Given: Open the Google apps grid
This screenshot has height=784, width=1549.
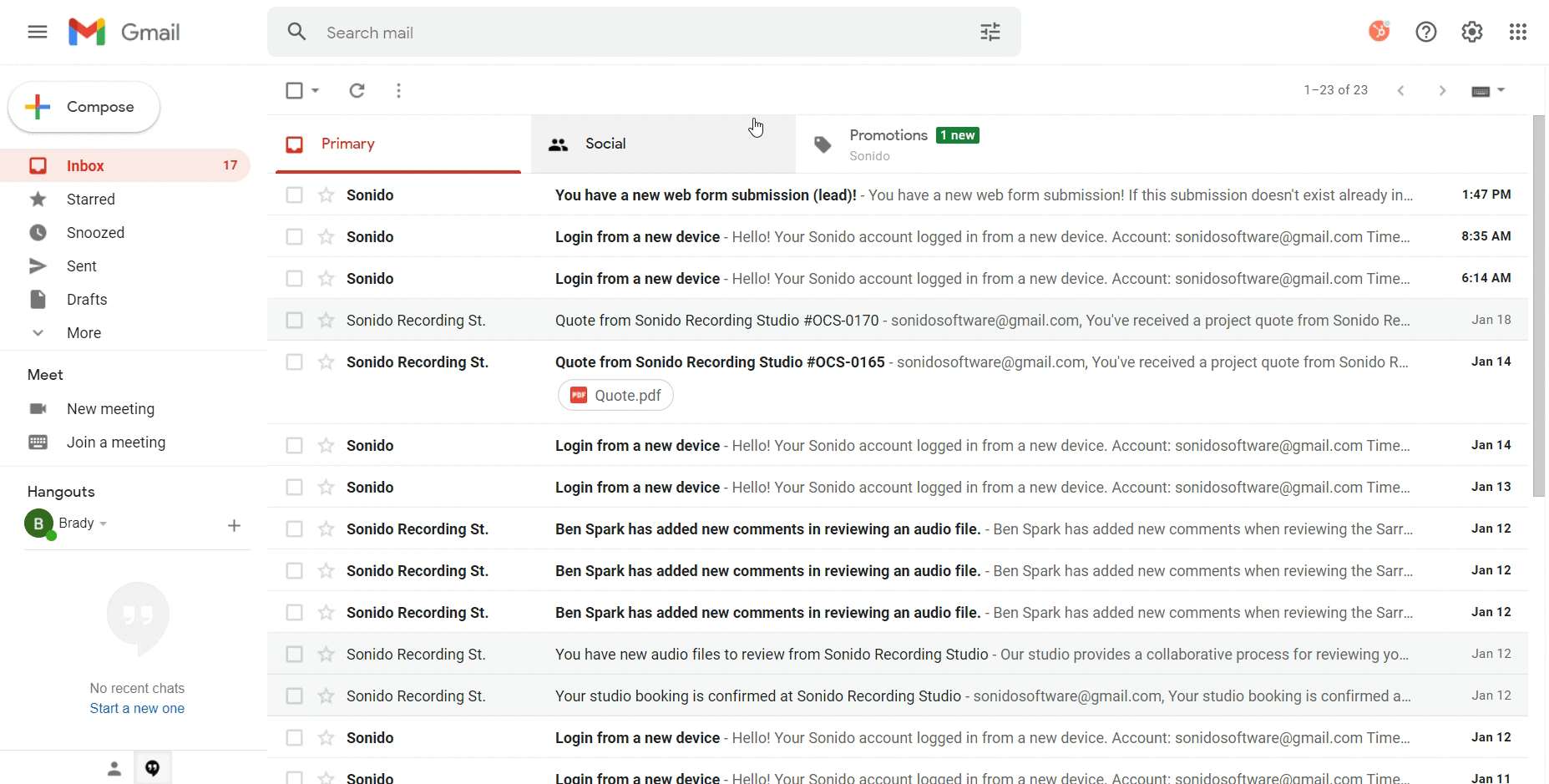Looking at the screenshot, I should coord(1518,32).
